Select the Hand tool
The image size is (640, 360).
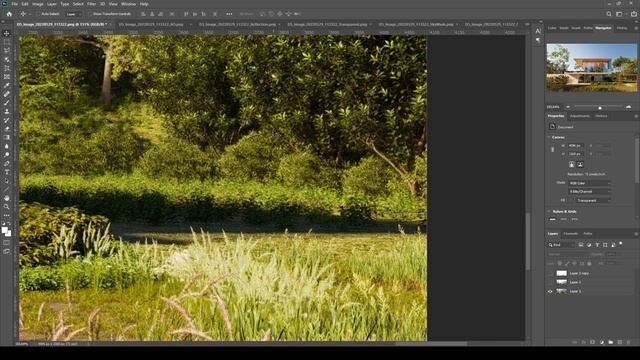7,198
